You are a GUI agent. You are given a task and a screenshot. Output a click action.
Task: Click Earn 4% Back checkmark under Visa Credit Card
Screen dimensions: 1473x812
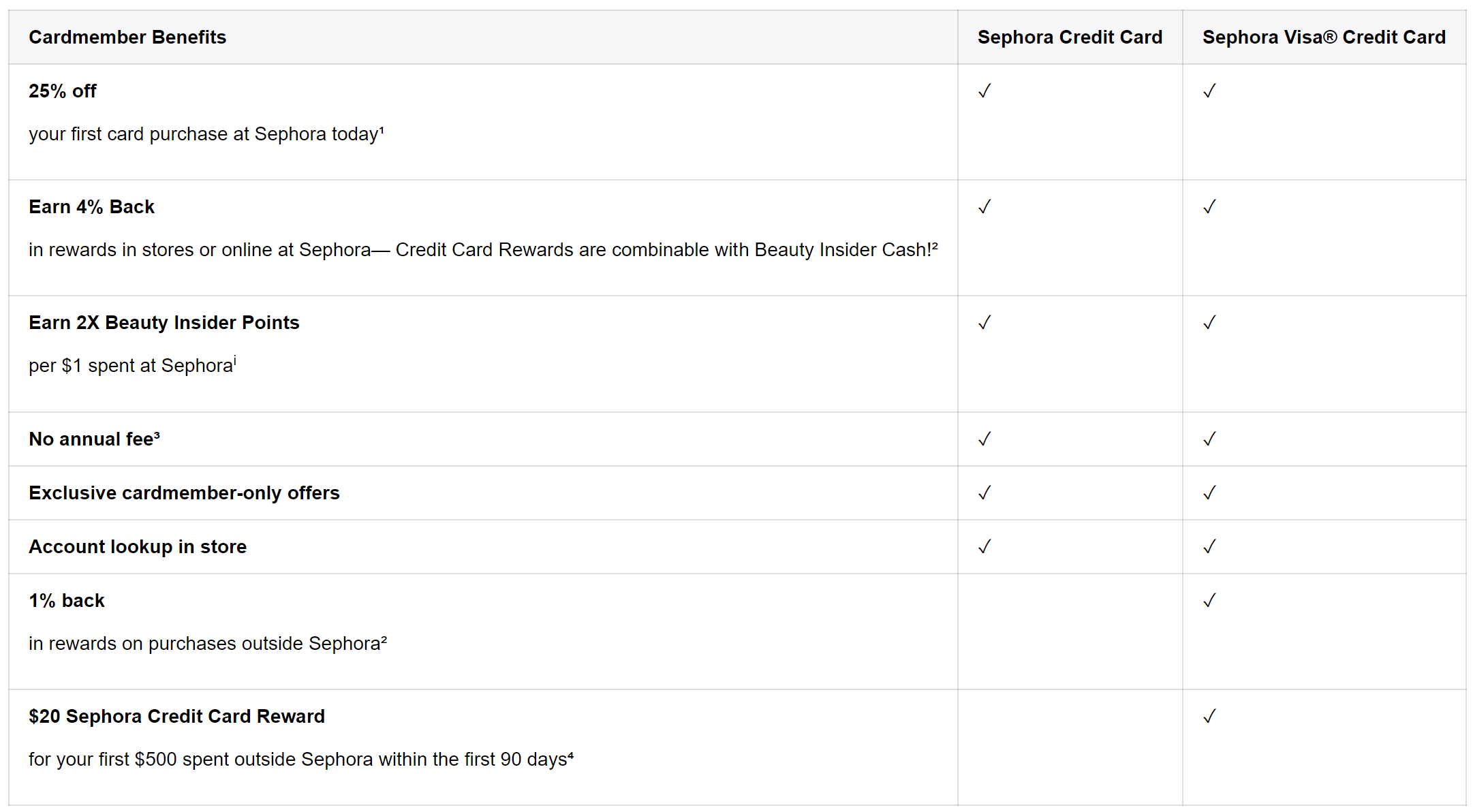[1209, 207]
